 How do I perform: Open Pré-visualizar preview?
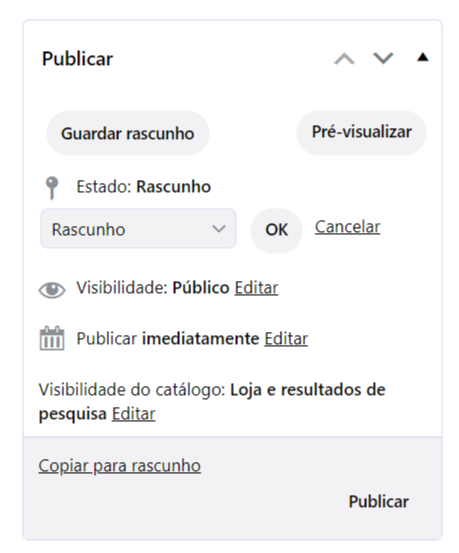pos(362,132)
